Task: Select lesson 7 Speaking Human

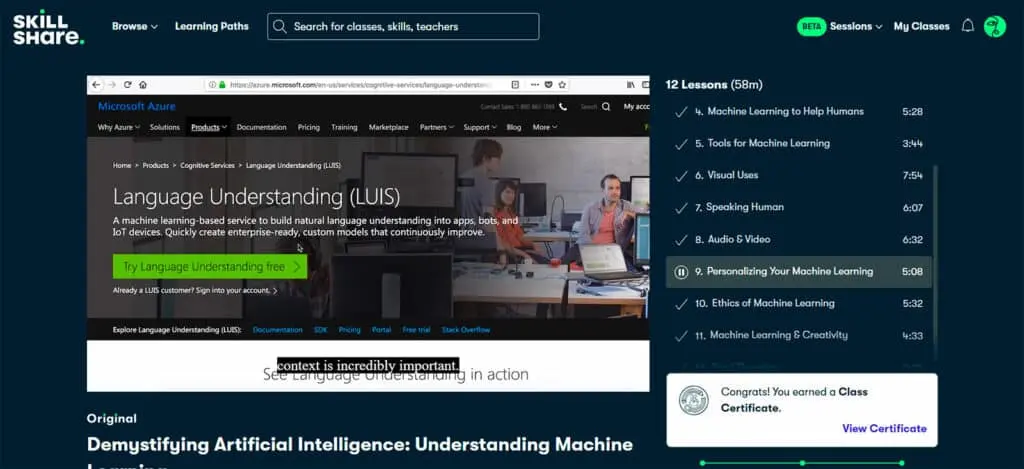Action: (x=799, y=208)
